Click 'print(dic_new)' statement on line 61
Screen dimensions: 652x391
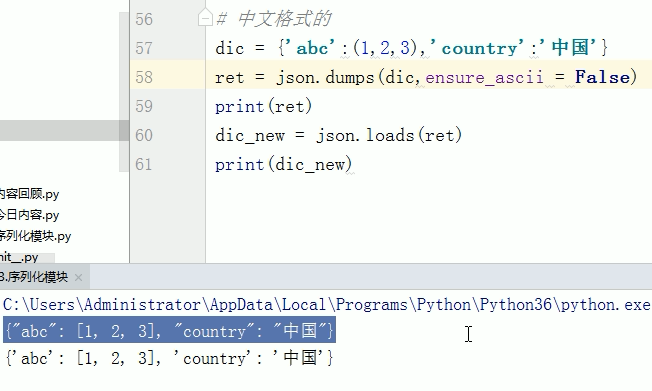click(284, 165)
